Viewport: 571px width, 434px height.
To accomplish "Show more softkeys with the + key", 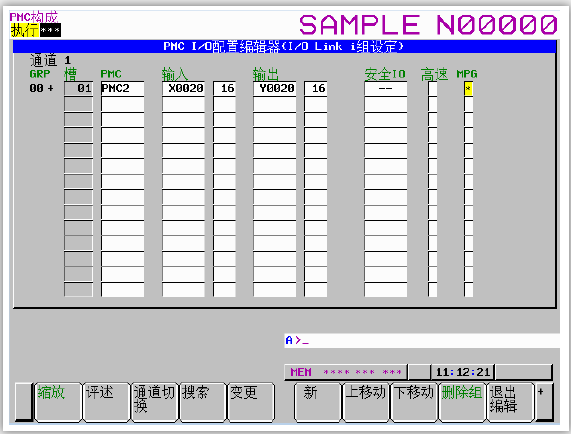I will click(544, 402).
